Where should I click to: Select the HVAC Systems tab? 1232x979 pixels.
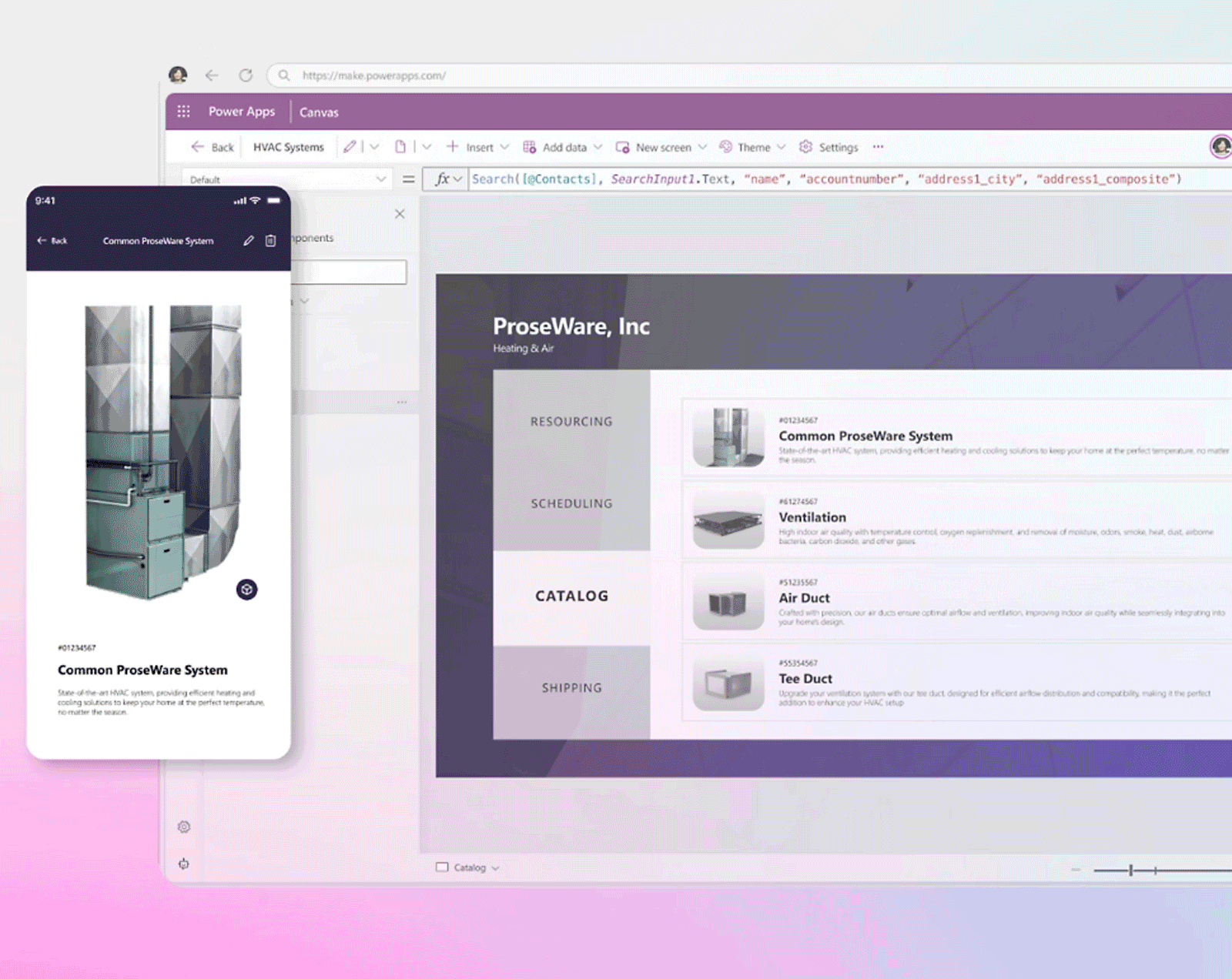pos(288,146)
